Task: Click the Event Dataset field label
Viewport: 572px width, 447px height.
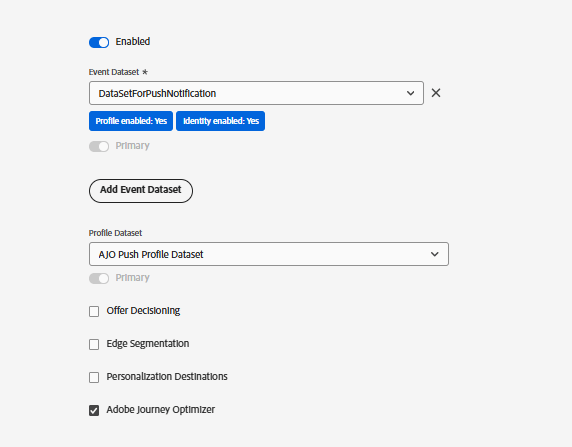Action: tap(114, 72)
